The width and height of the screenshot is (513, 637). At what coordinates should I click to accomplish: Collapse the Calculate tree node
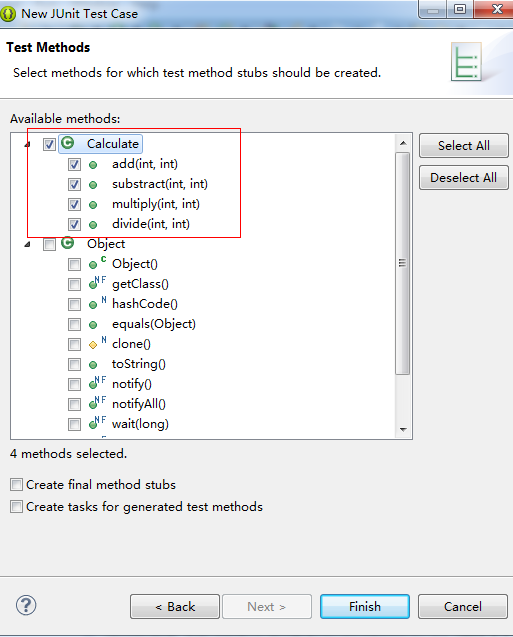[x=27, y=144]
